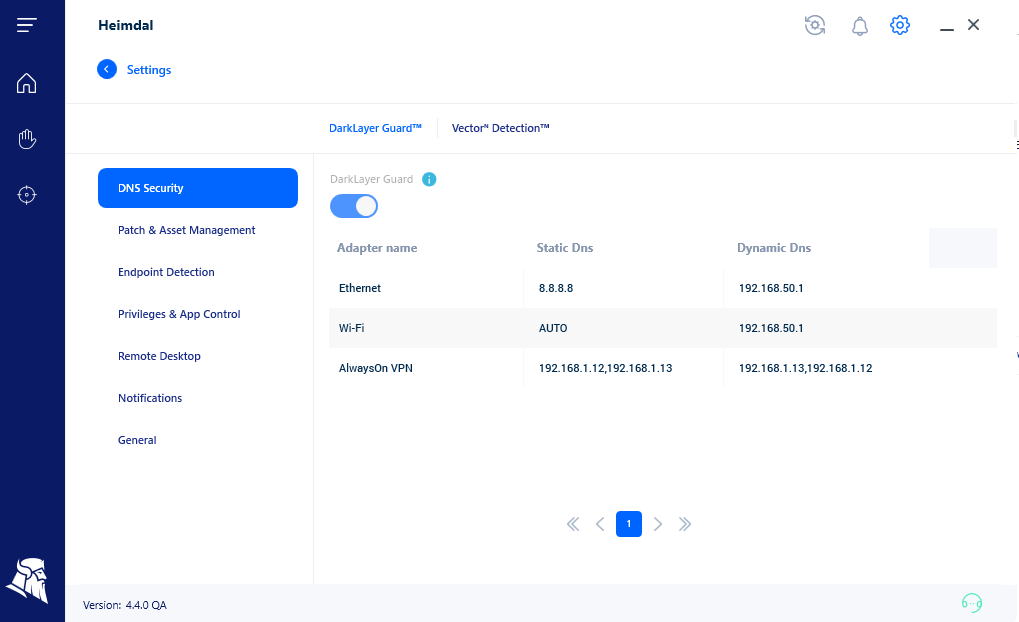
Task: Go to previous page of adapters
Action: pos(600,525)
